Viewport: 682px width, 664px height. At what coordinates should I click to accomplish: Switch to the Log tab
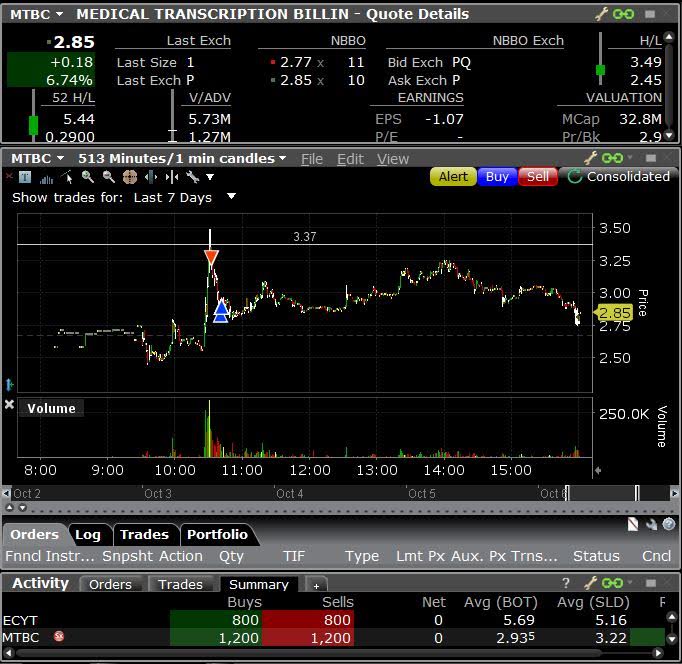(88, 534)
